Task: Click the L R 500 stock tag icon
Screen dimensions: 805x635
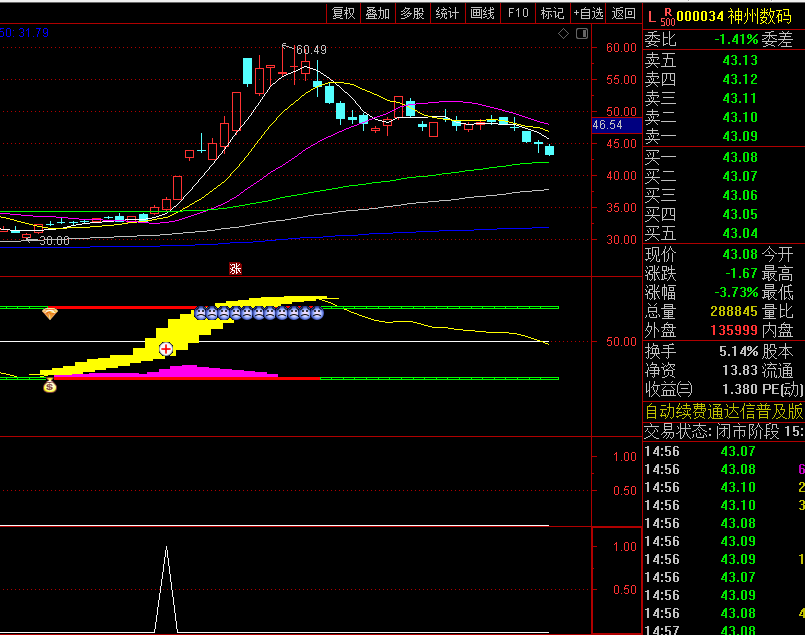Action: coord(661,17)
